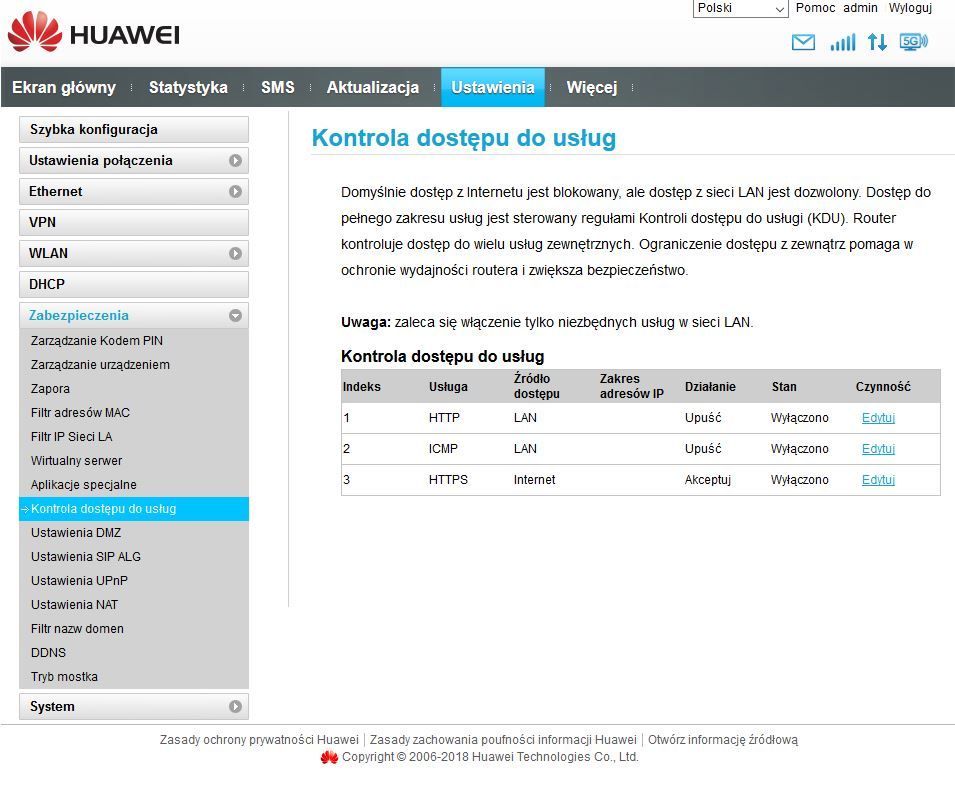Expand the System sidebar section
The image size is (955, 799).
(133, 707)
